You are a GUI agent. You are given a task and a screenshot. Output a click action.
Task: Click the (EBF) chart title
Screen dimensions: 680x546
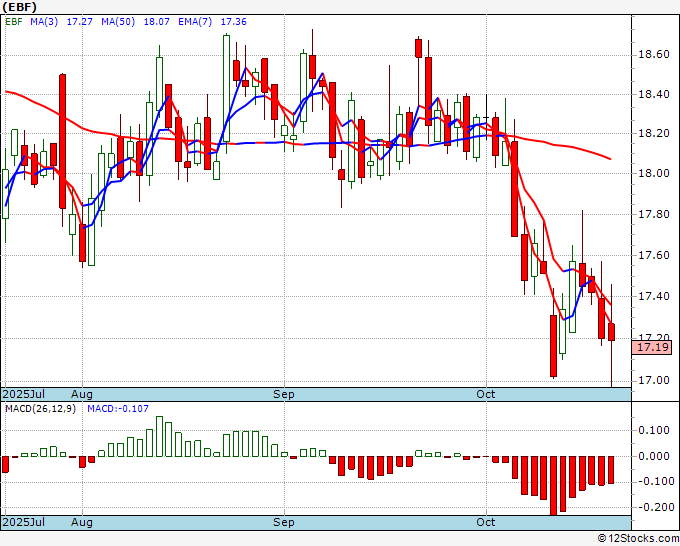tap(20, 7)
